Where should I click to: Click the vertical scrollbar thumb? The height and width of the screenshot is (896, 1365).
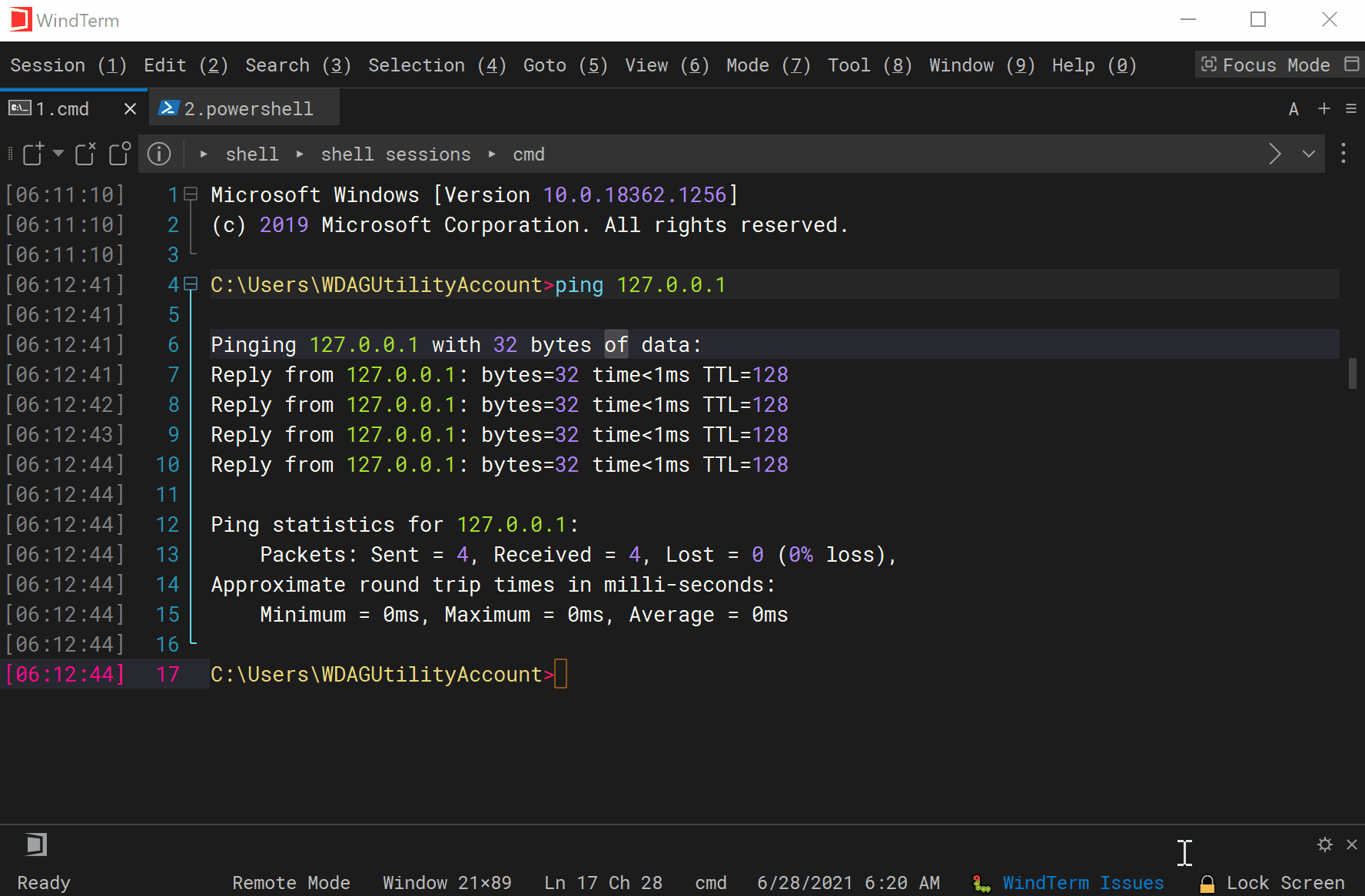click(x=1352, y=374)
